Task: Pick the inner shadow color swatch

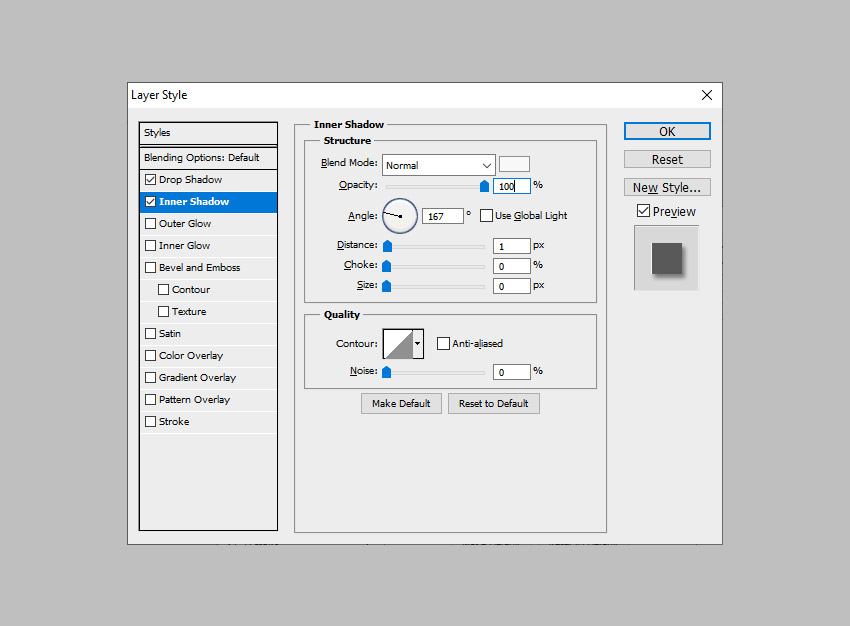Action: [x=514, y=164]
